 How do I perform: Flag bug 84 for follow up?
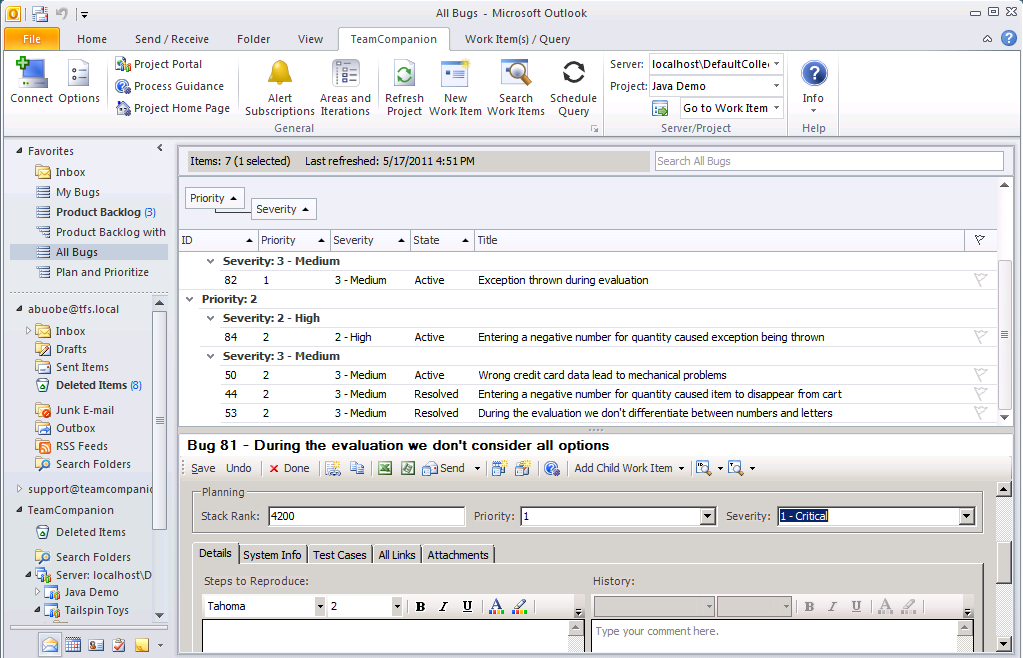click(980, 336)
